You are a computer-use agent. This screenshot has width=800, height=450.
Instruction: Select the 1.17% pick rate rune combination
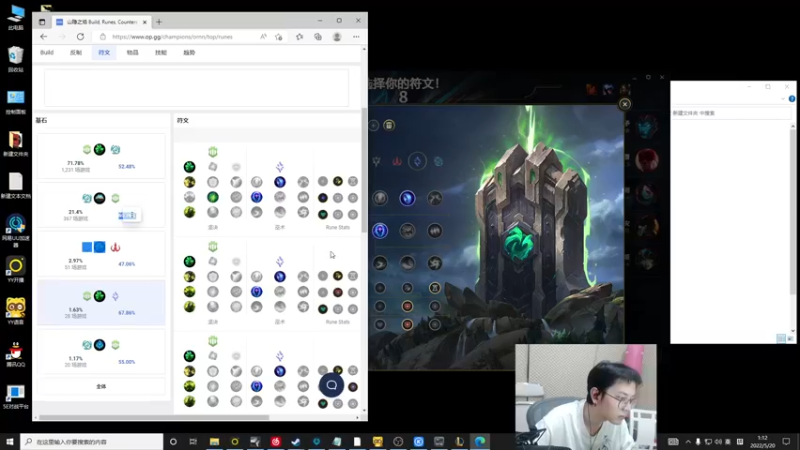coord(101,351)
